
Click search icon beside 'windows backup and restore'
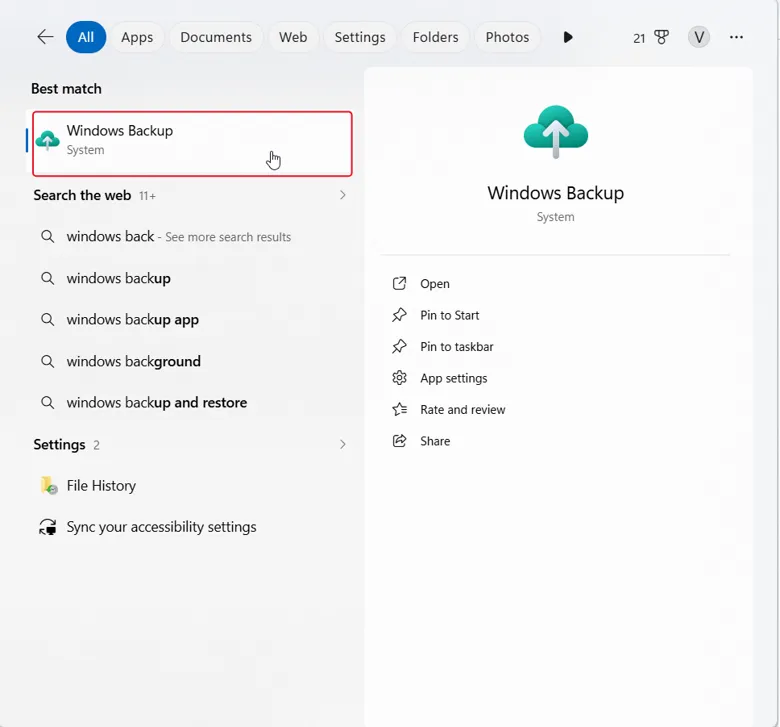pos(48,403)
